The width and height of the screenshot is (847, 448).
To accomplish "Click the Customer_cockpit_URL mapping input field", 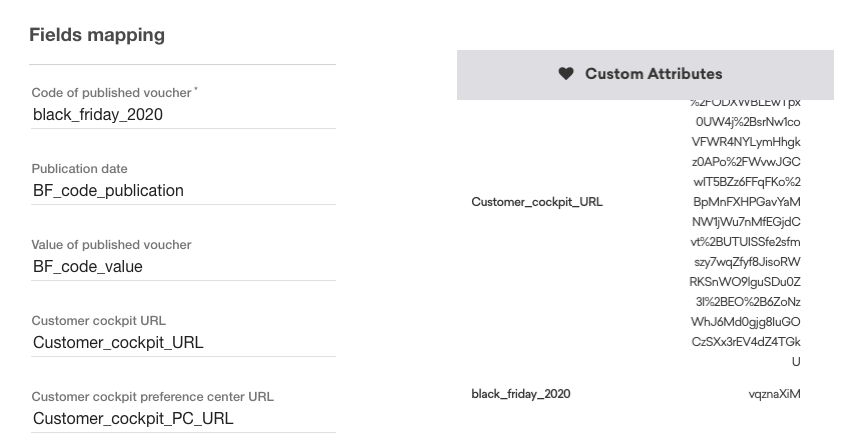I will tap(118, 343).
